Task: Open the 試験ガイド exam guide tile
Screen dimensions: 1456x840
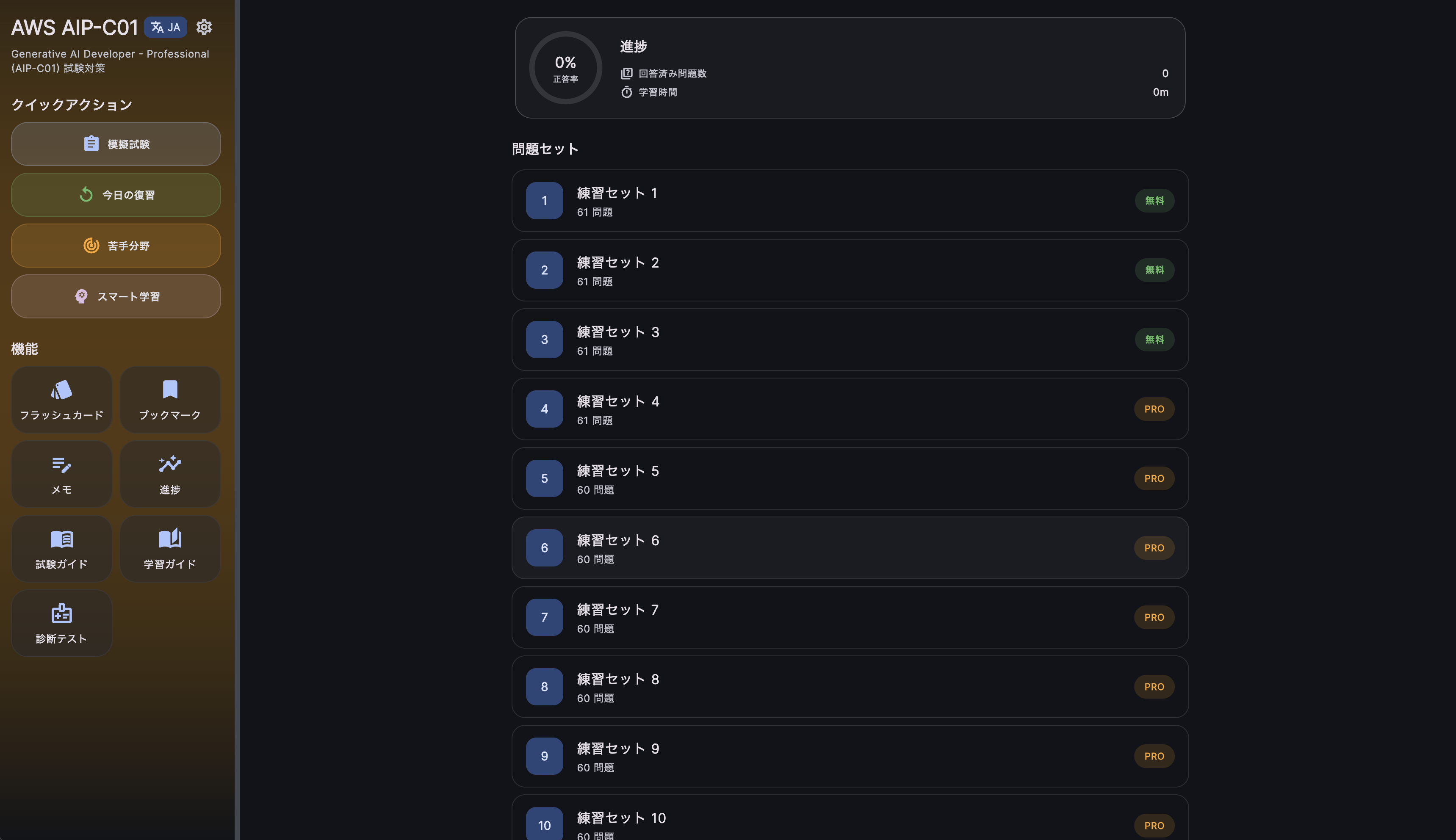Action: 62,549
